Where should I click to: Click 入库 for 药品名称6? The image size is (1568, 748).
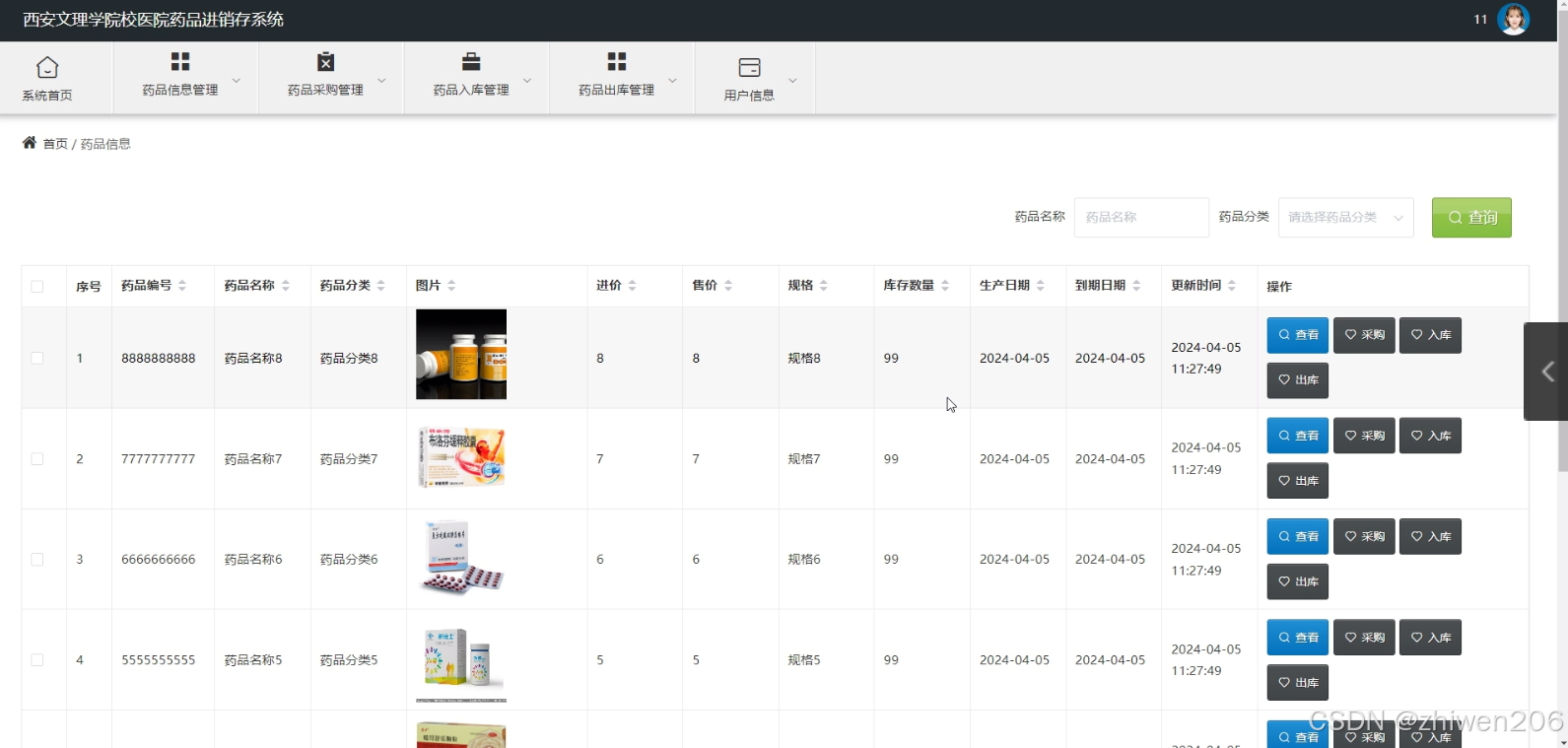tap(1430, 537)
